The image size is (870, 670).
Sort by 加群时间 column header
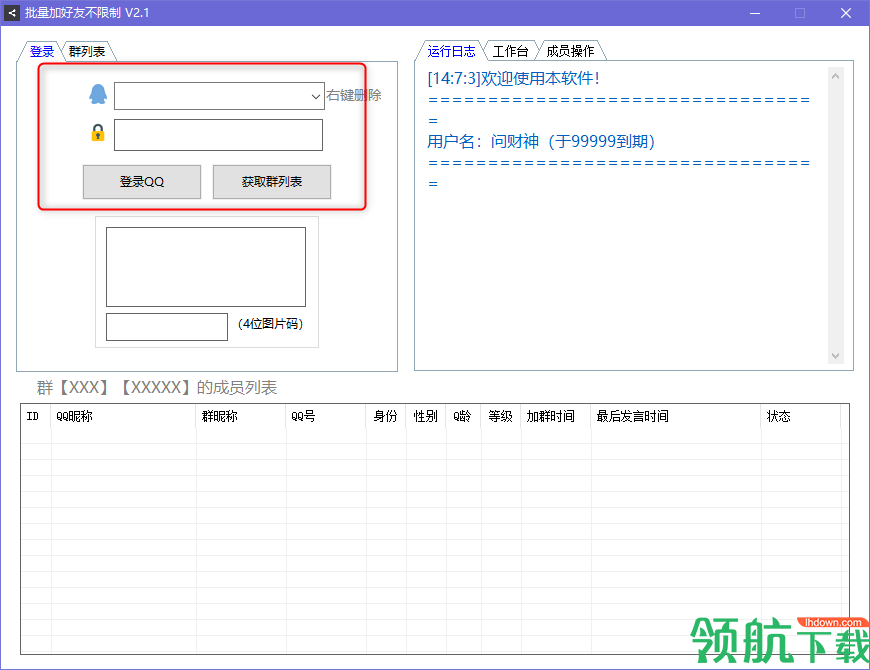tap(556, 417)
